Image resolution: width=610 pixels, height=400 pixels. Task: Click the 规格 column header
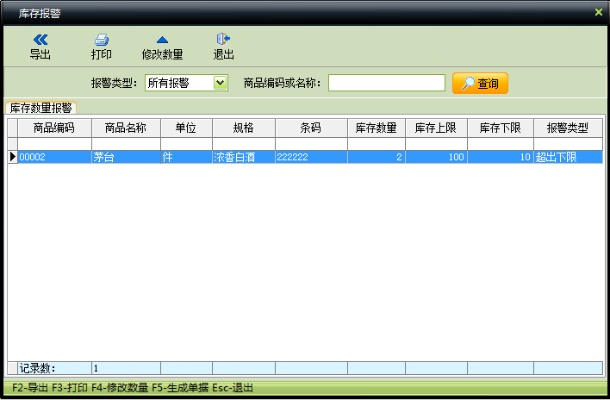point(243,128)
